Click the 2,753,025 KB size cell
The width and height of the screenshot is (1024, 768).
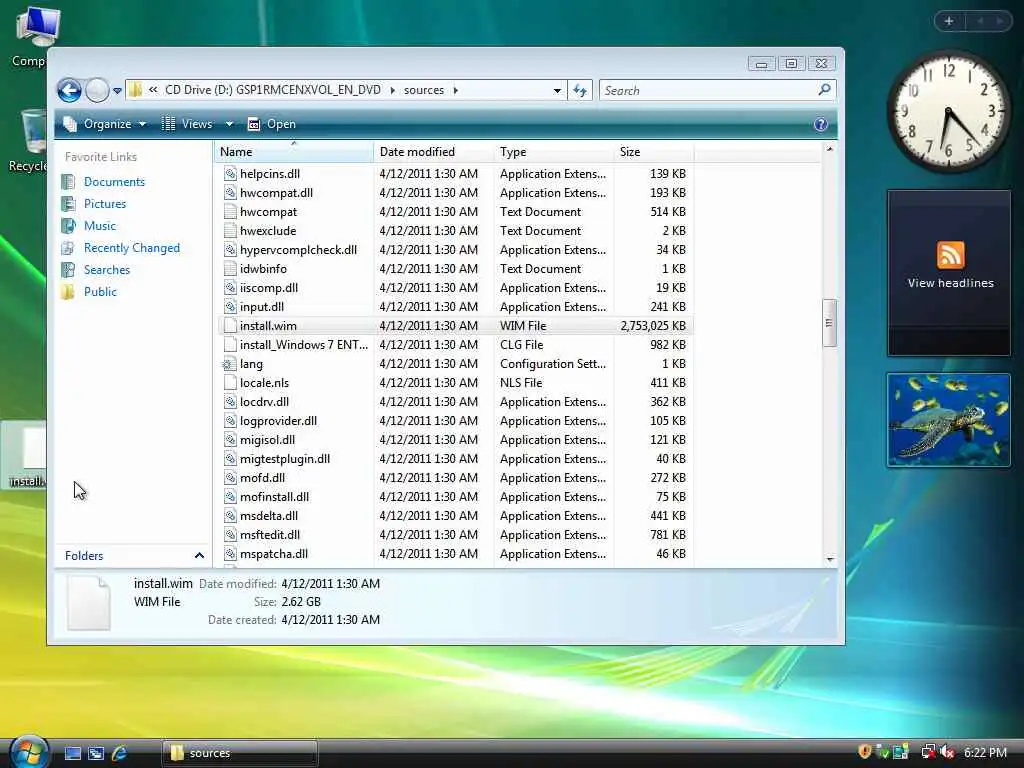[x=653, y=326]
